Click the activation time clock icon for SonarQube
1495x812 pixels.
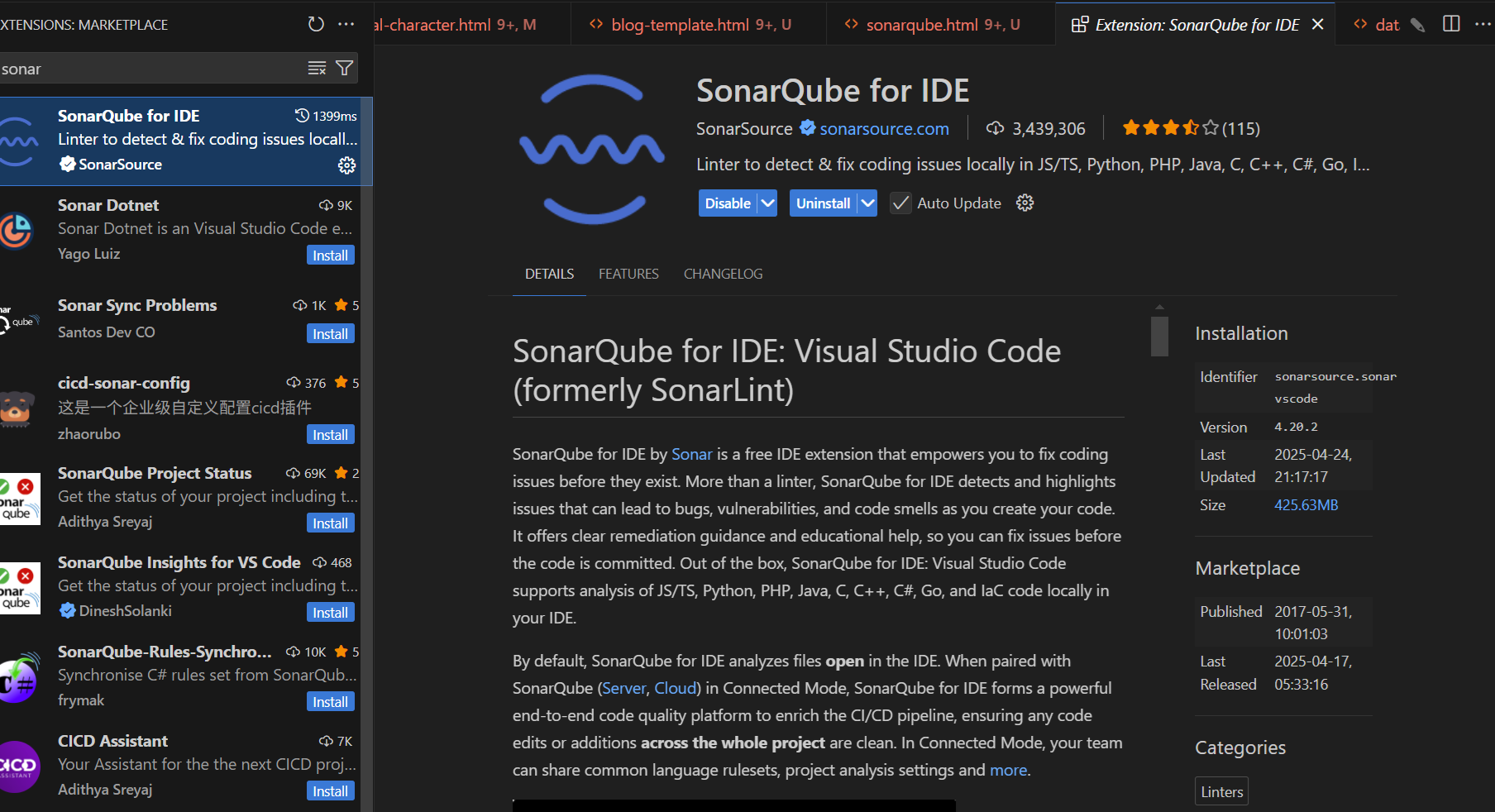(302, 116)
